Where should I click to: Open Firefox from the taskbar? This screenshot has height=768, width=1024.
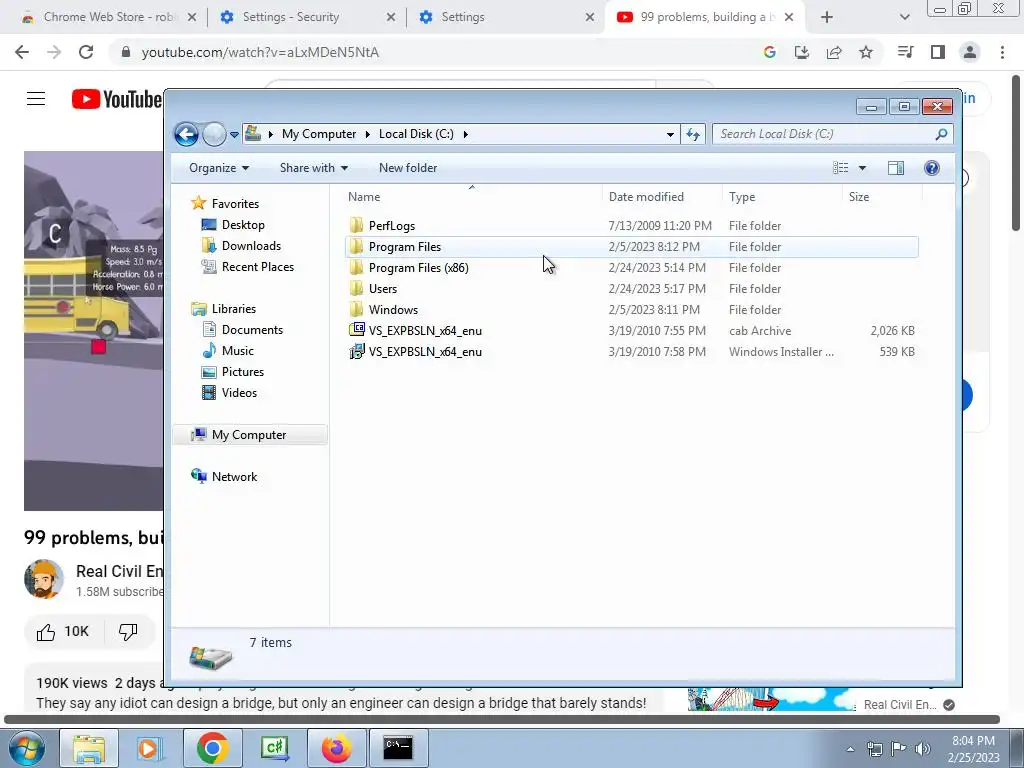tap(336, 748)
